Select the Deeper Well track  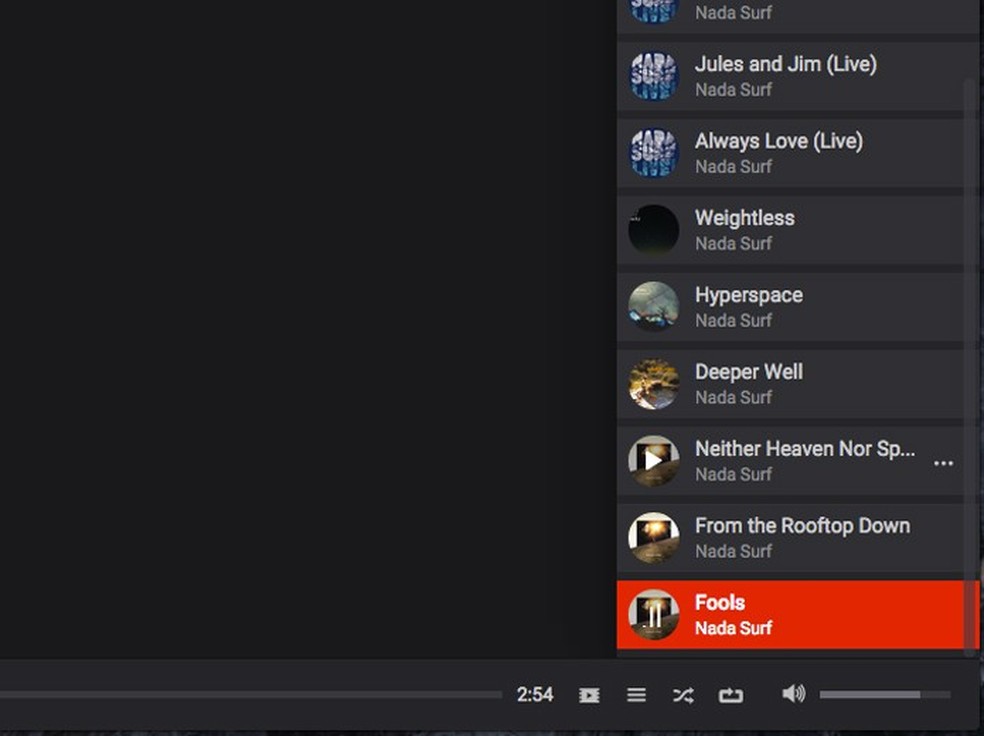791,384
